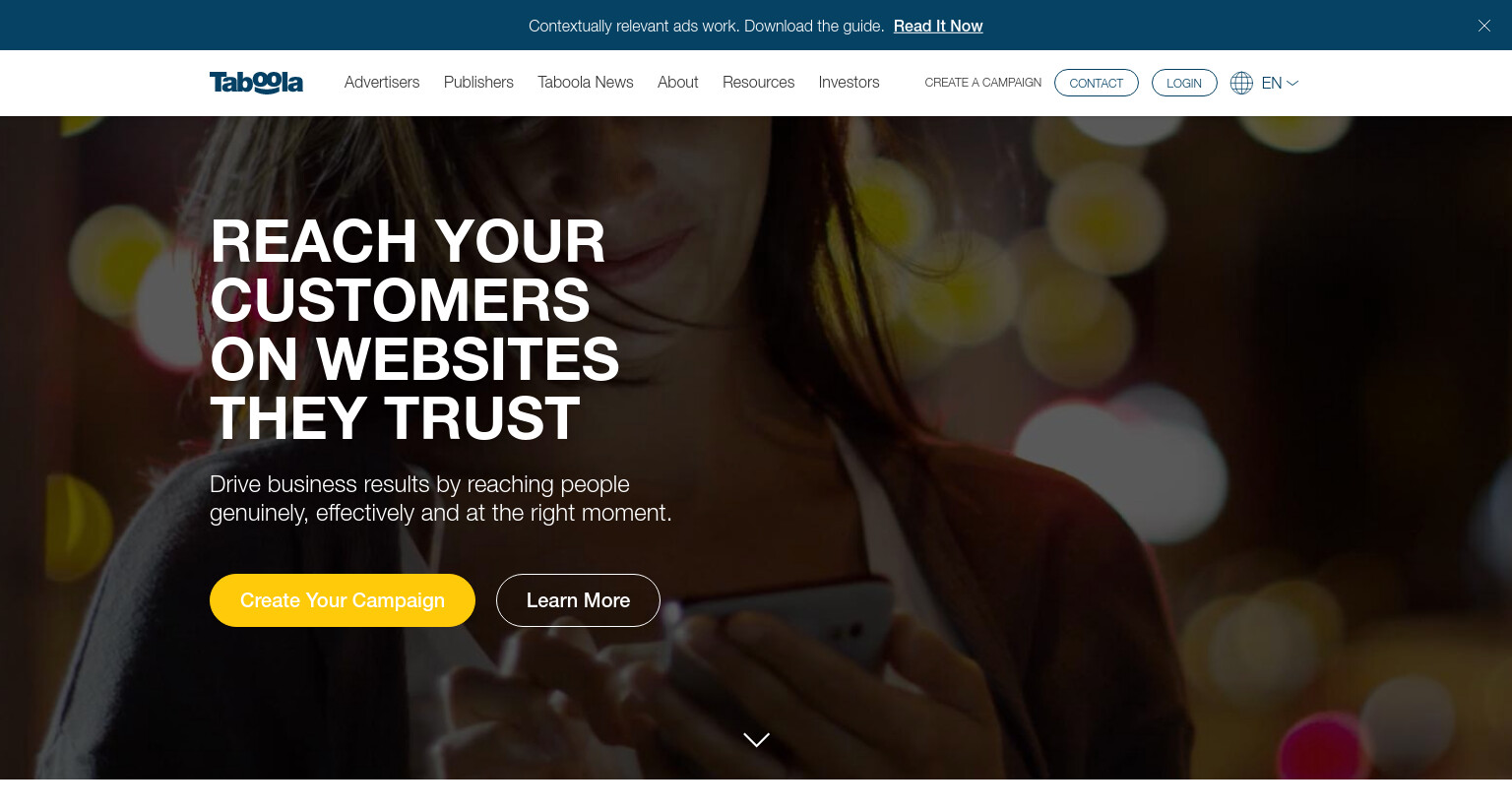
Task: Click the Login button
Action: tap(1184, 83)
